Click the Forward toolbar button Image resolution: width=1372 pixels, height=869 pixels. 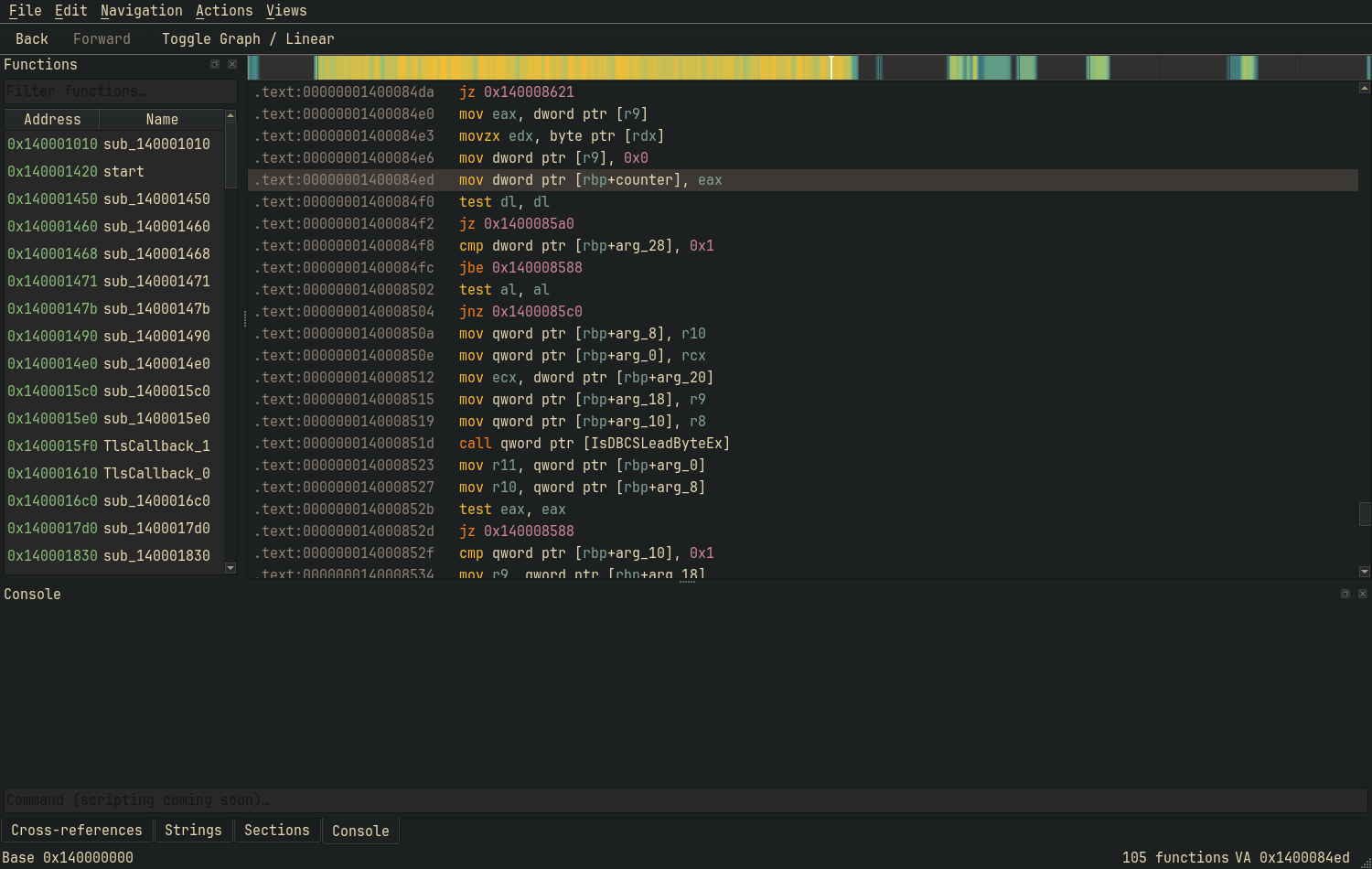pos(102,39)
